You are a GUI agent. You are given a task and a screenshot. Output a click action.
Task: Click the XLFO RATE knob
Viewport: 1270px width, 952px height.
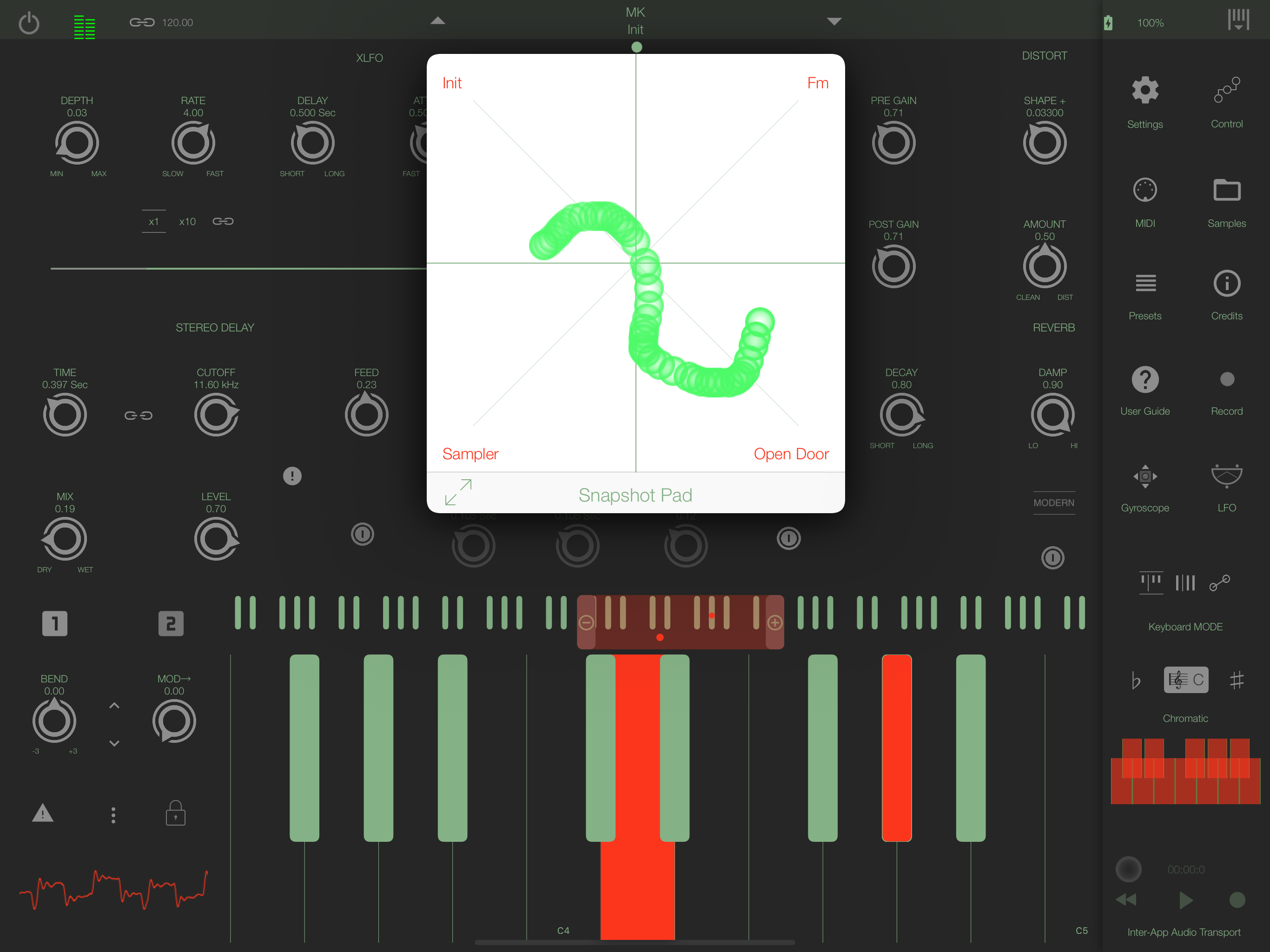[x=193, y=143]
